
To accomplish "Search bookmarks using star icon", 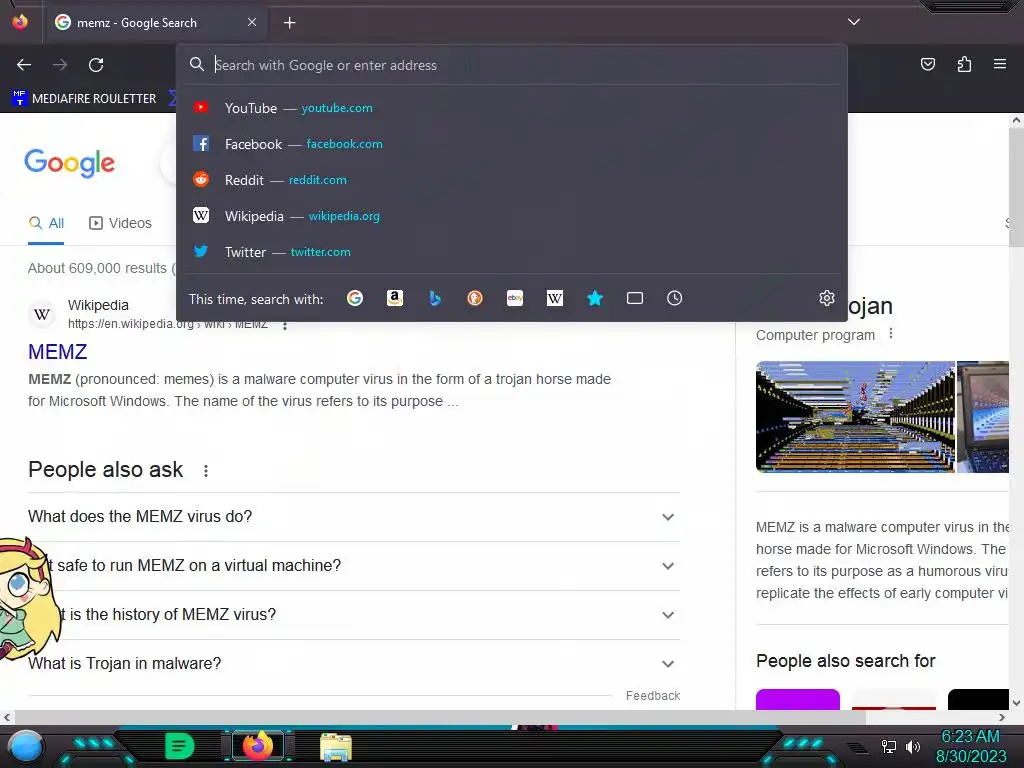I will [594, 298].
